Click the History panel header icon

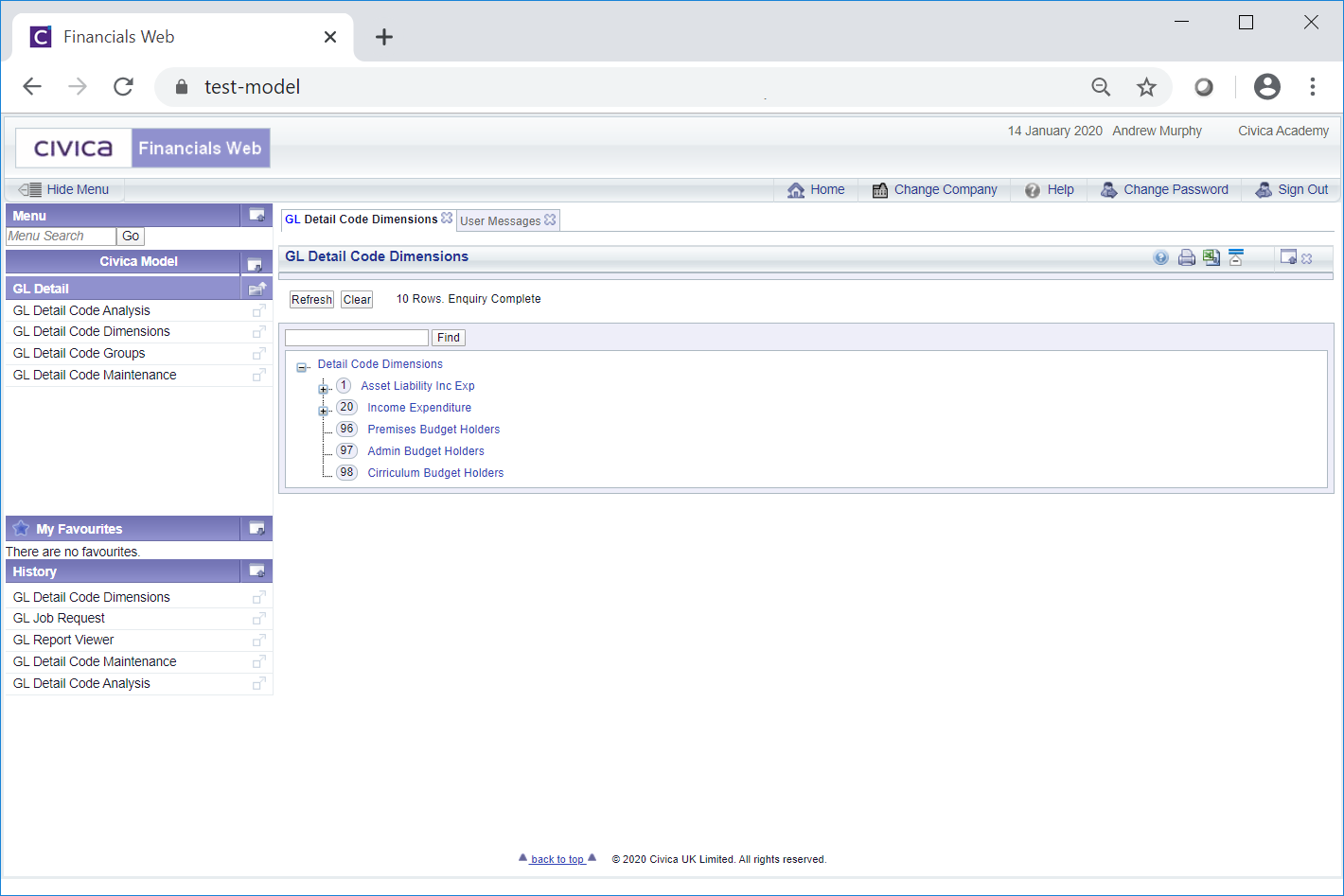256,571
